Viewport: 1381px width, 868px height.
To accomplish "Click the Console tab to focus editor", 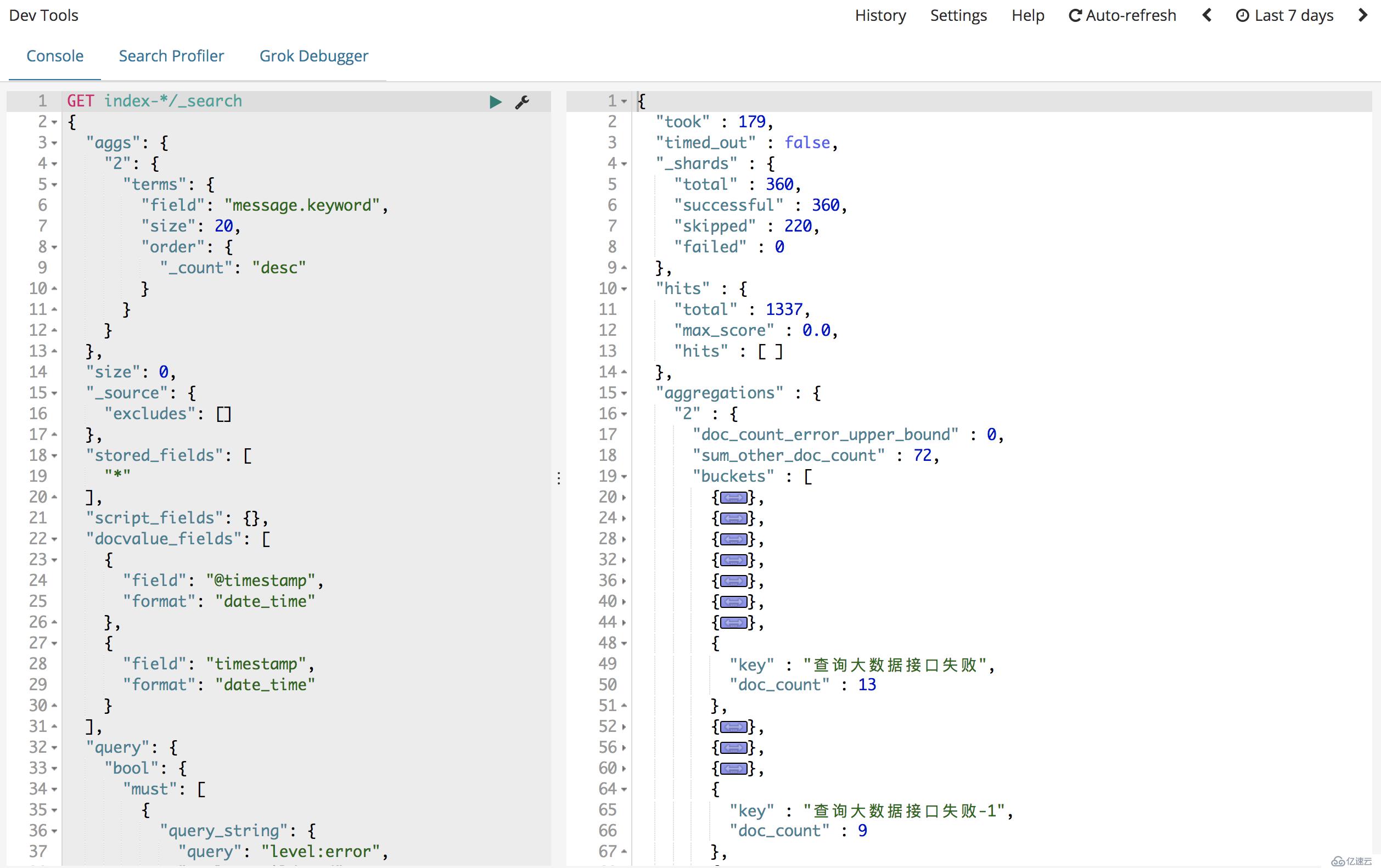I will [x=56, y=56].
